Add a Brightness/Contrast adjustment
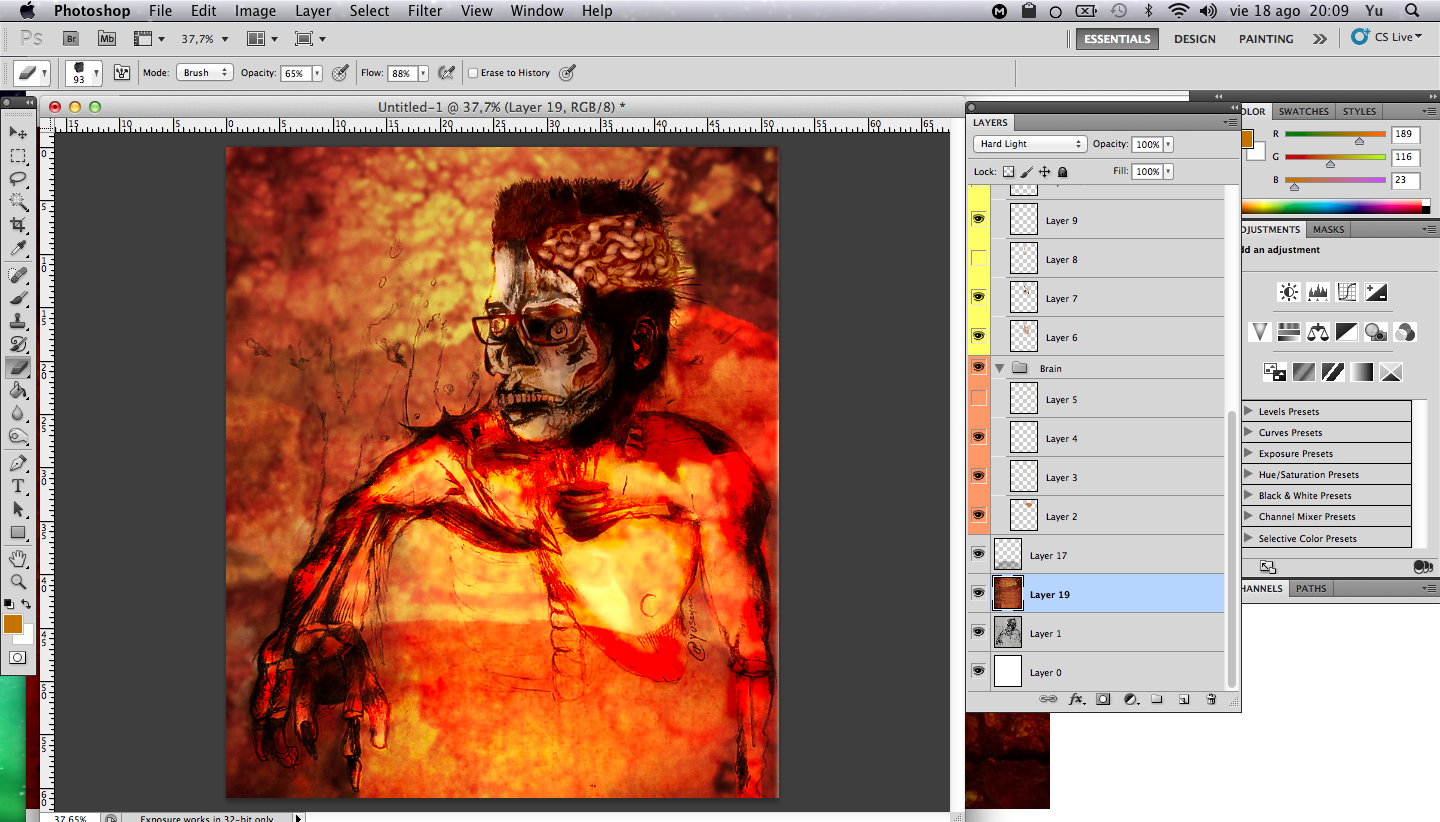 tap(1289, 292)
